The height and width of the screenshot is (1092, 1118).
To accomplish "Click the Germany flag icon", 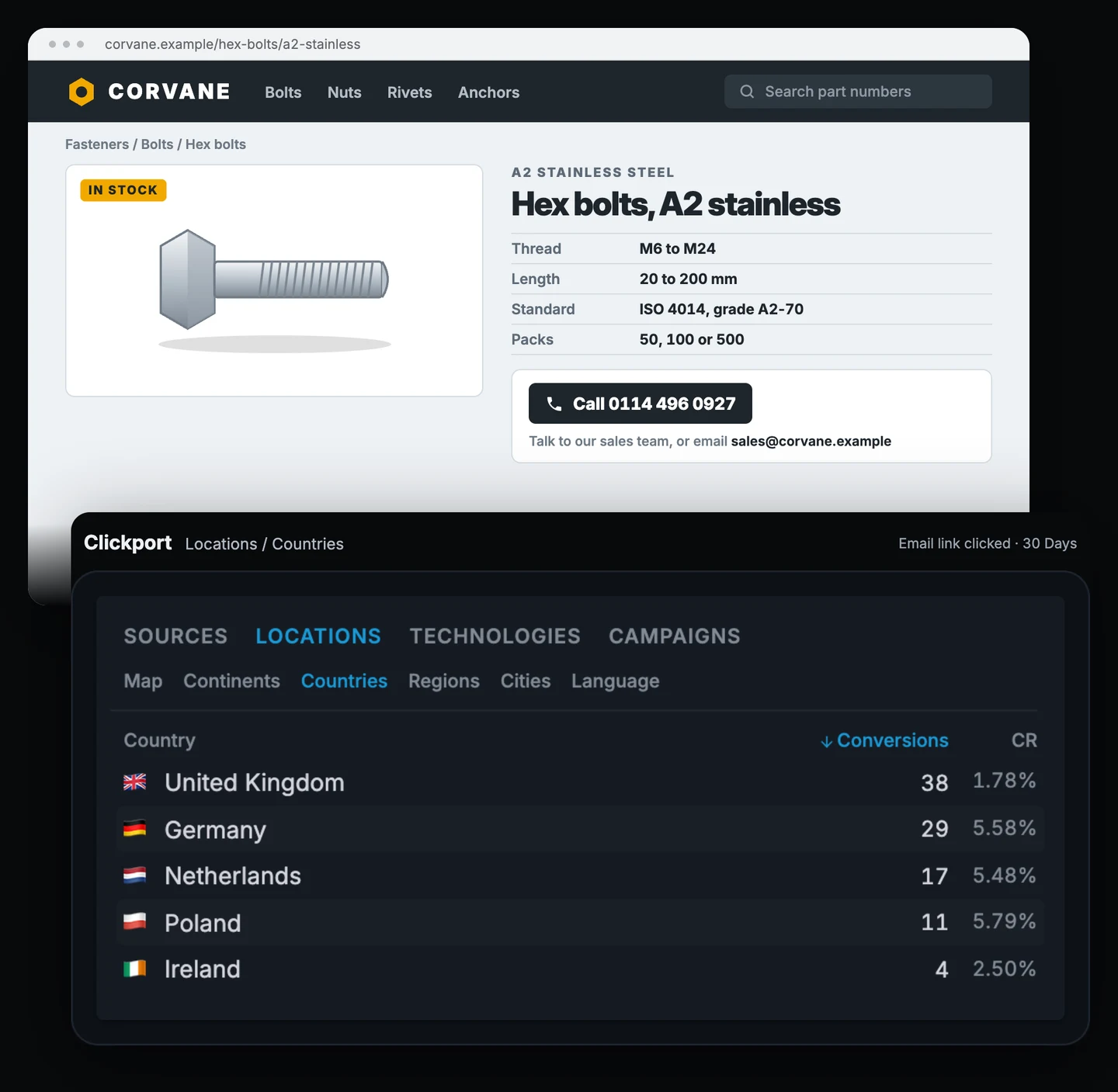I will point(134,829).
